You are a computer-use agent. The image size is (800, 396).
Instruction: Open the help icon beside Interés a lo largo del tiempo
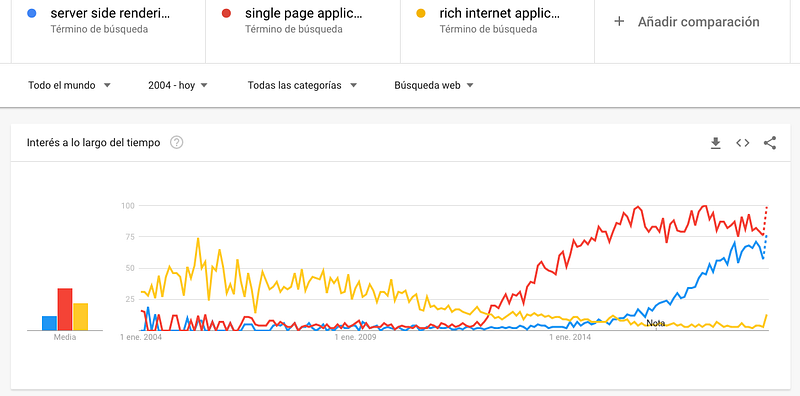(177, 143)
